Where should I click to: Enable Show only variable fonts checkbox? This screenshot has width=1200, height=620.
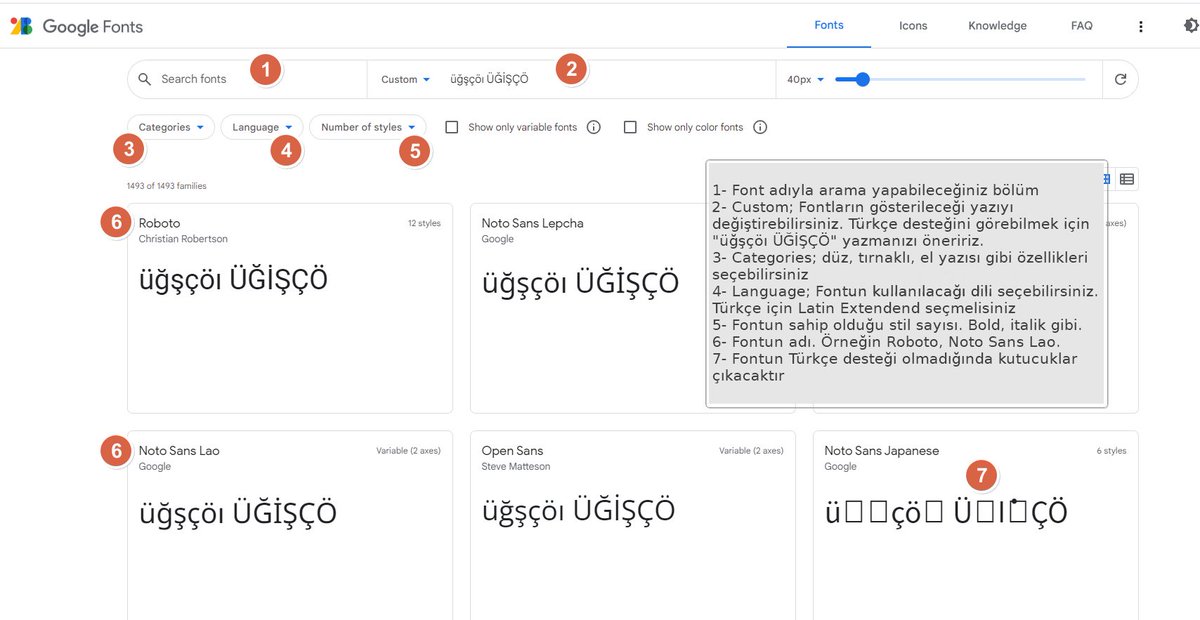pyautogui.click(x=452, y=127)
